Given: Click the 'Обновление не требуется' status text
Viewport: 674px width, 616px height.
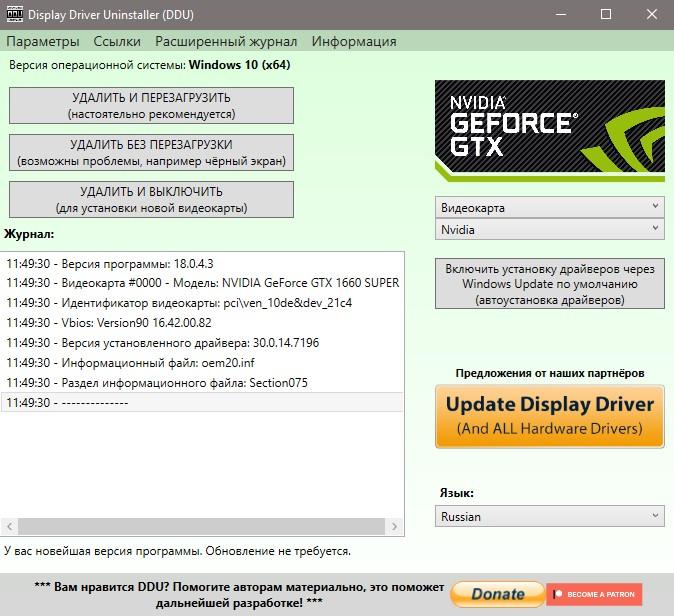Looking at the screenshot, I should (278, 551).
